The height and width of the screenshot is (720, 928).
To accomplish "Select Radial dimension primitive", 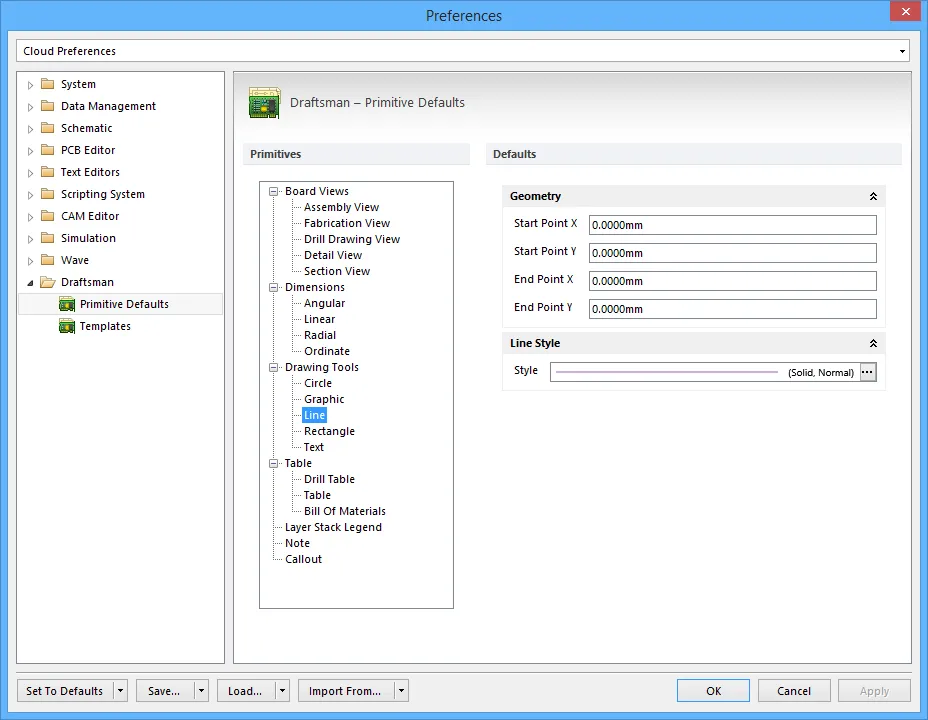I will pos(320,335).
